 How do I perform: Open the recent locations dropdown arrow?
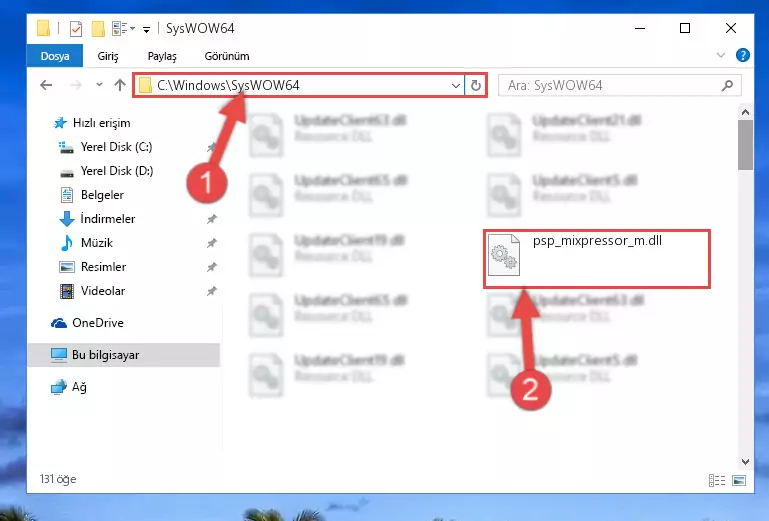pos(100,85)
